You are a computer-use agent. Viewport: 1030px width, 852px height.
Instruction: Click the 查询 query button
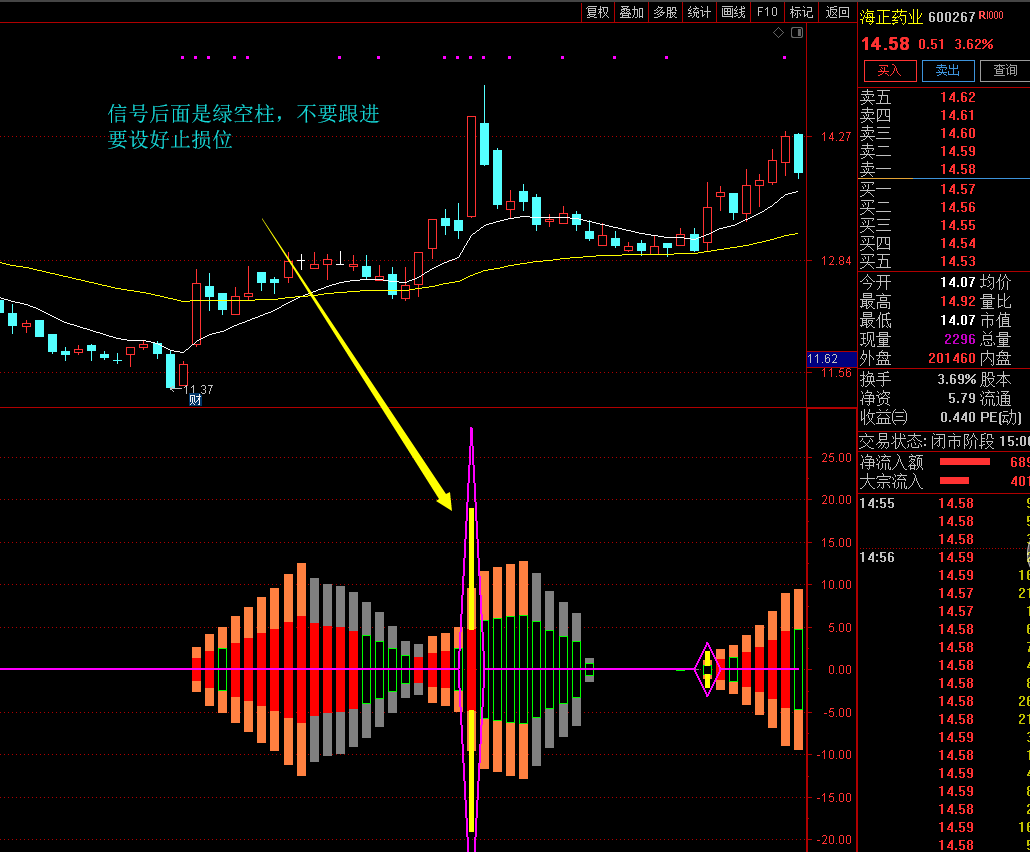coord(1004,70)
